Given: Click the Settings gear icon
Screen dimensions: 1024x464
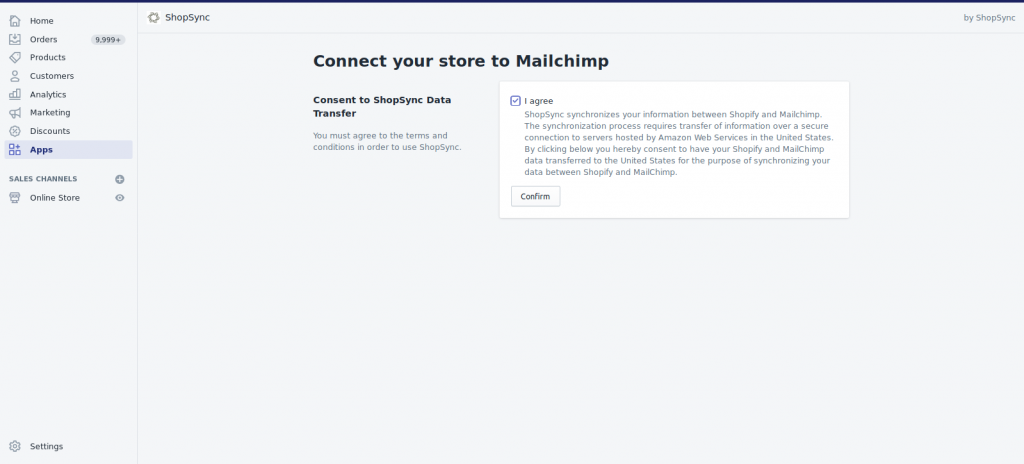Looking at the screenshot, I should (14, 446).
